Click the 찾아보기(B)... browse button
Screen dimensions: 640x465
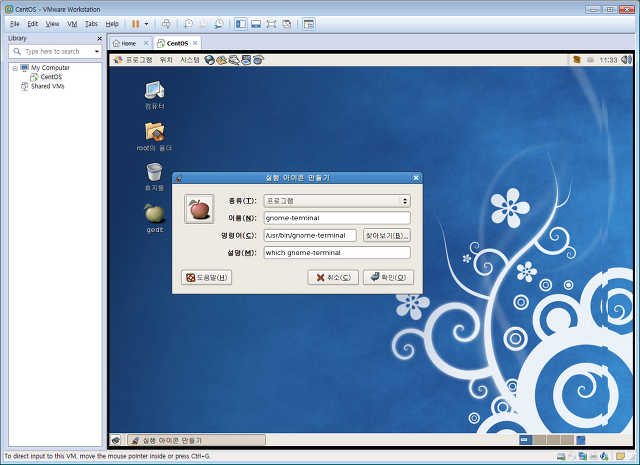click(387, 236)
